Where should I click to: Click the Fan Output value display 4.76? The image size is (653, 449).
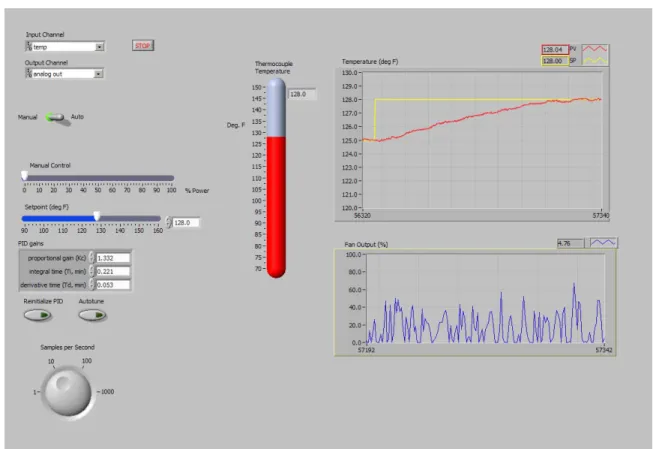click(571, 243)
